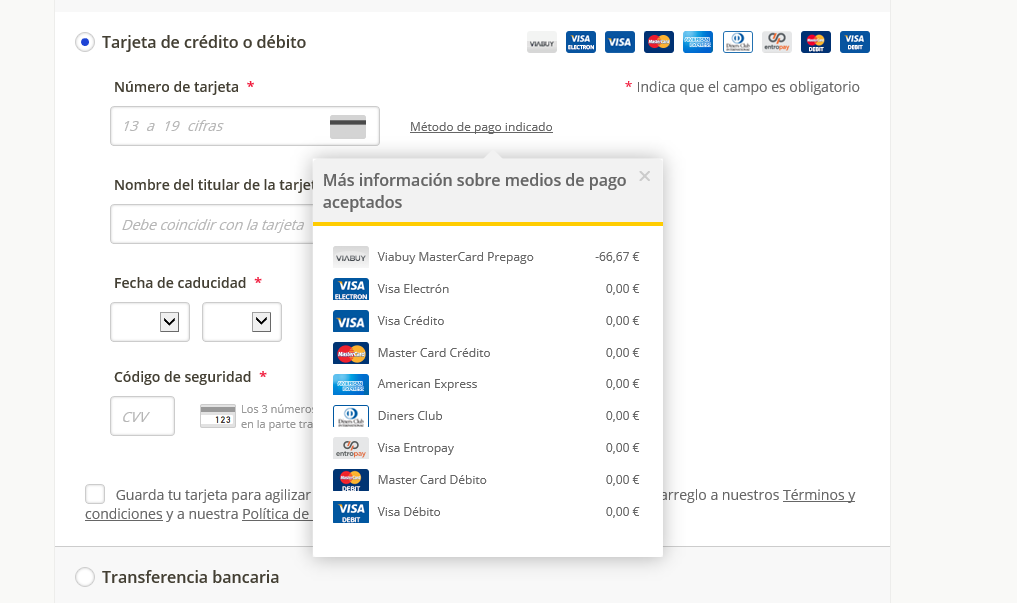
Task: Open the Política de link
Action: click(x=277, y=514)
